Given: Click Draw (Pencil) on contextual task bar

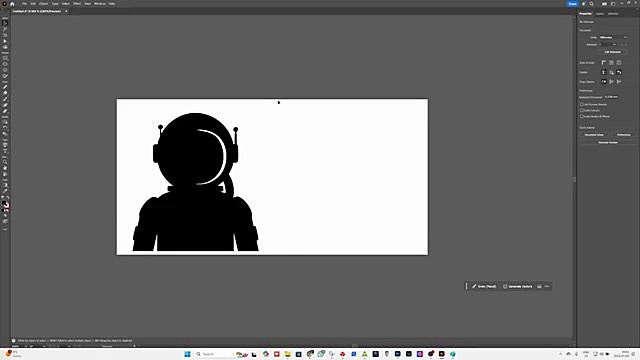Looking at the screenshot, I should pos(484,287).
